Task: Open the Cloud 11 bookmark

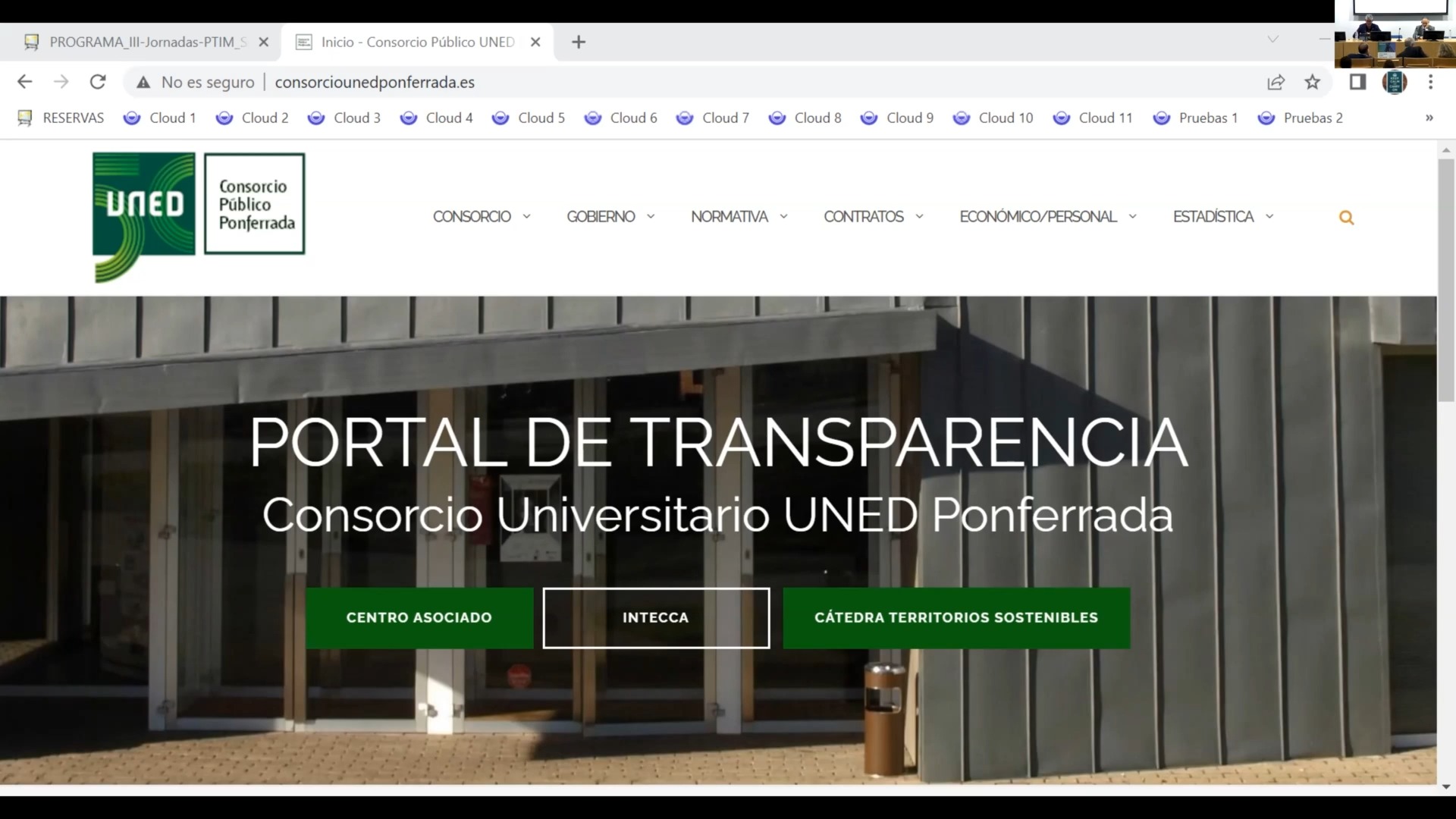Action: [1093, 118]
